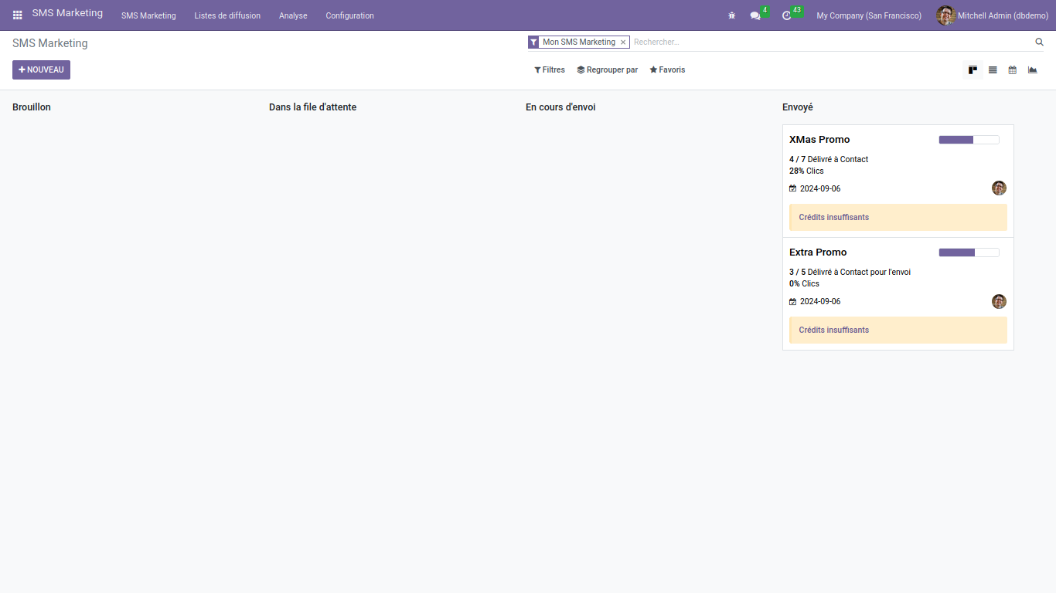Open the Configuration menu
The width and height of the screenshot is (1056, 593).
click(349, 16)
